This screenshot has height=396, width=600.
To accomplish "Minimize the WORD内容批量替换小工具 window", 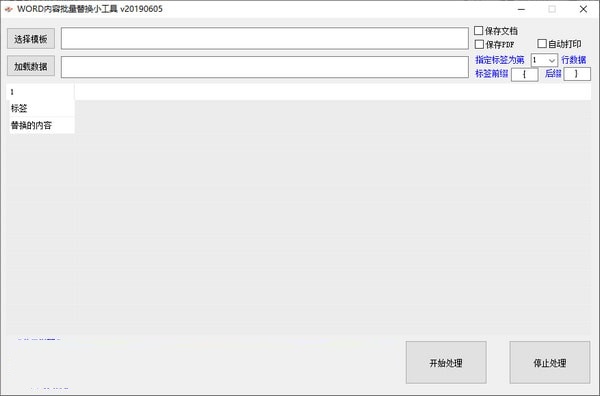I will click(521, 9).
